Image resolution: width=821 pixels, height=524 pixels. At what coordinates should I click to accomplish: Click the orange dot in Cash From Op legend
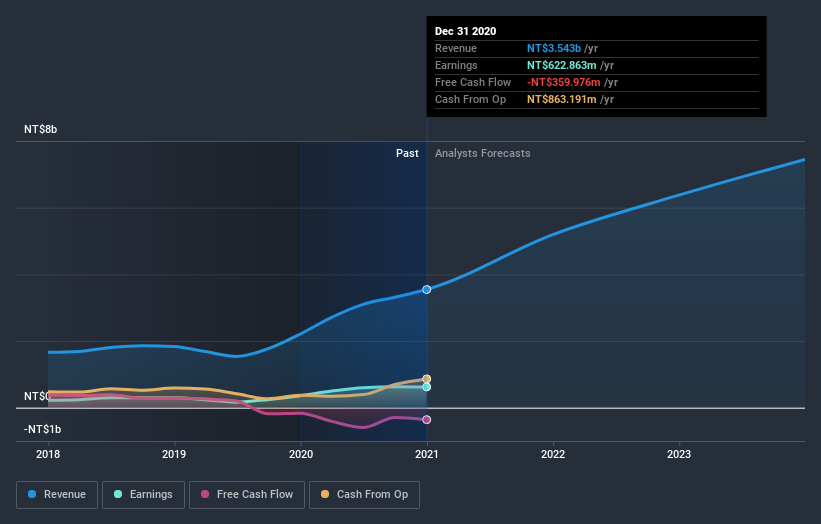325,494
